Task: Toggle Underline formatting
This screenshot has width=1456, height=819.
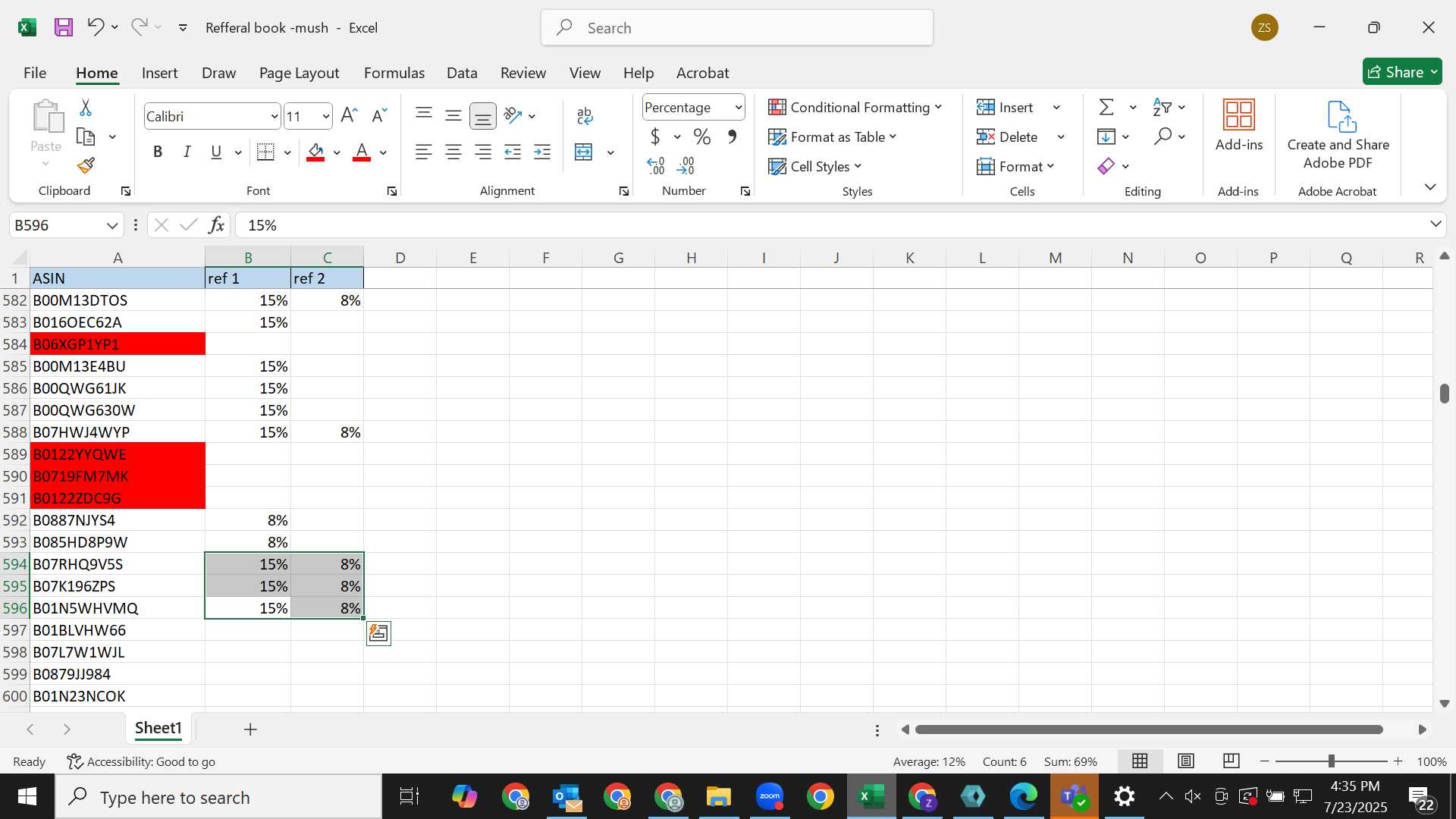Action: tap(216, 152)
